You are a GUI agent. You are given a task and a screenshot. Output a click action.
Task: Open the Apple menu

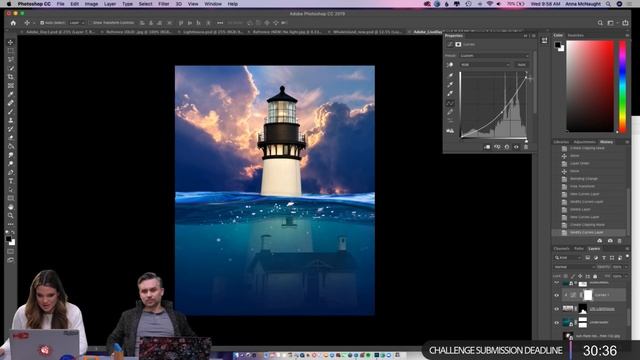pyautogui.click(x=8, y=4)
